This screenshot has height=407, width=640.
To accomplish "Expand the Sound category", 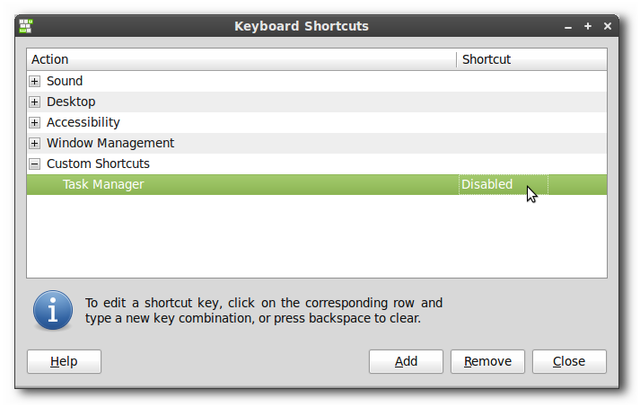I will click(35, 81).
